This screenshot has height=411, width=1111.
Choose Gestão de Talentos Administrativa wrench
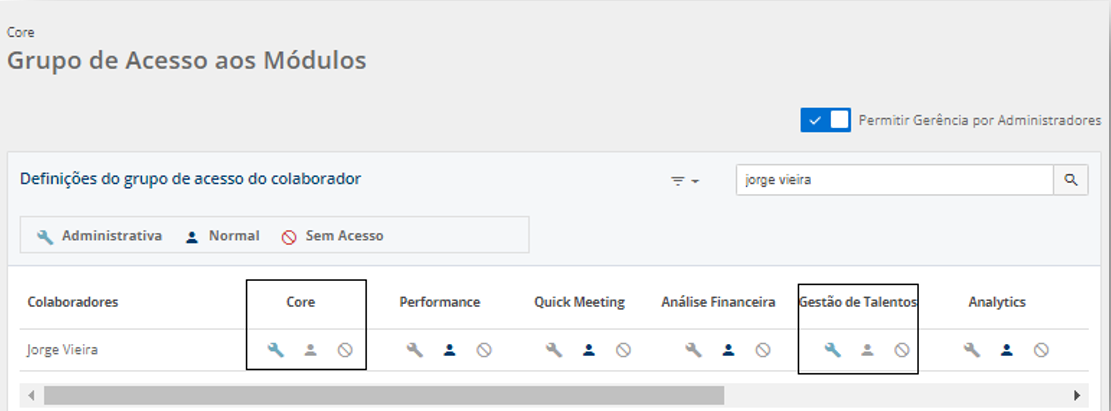click(832, 350)
